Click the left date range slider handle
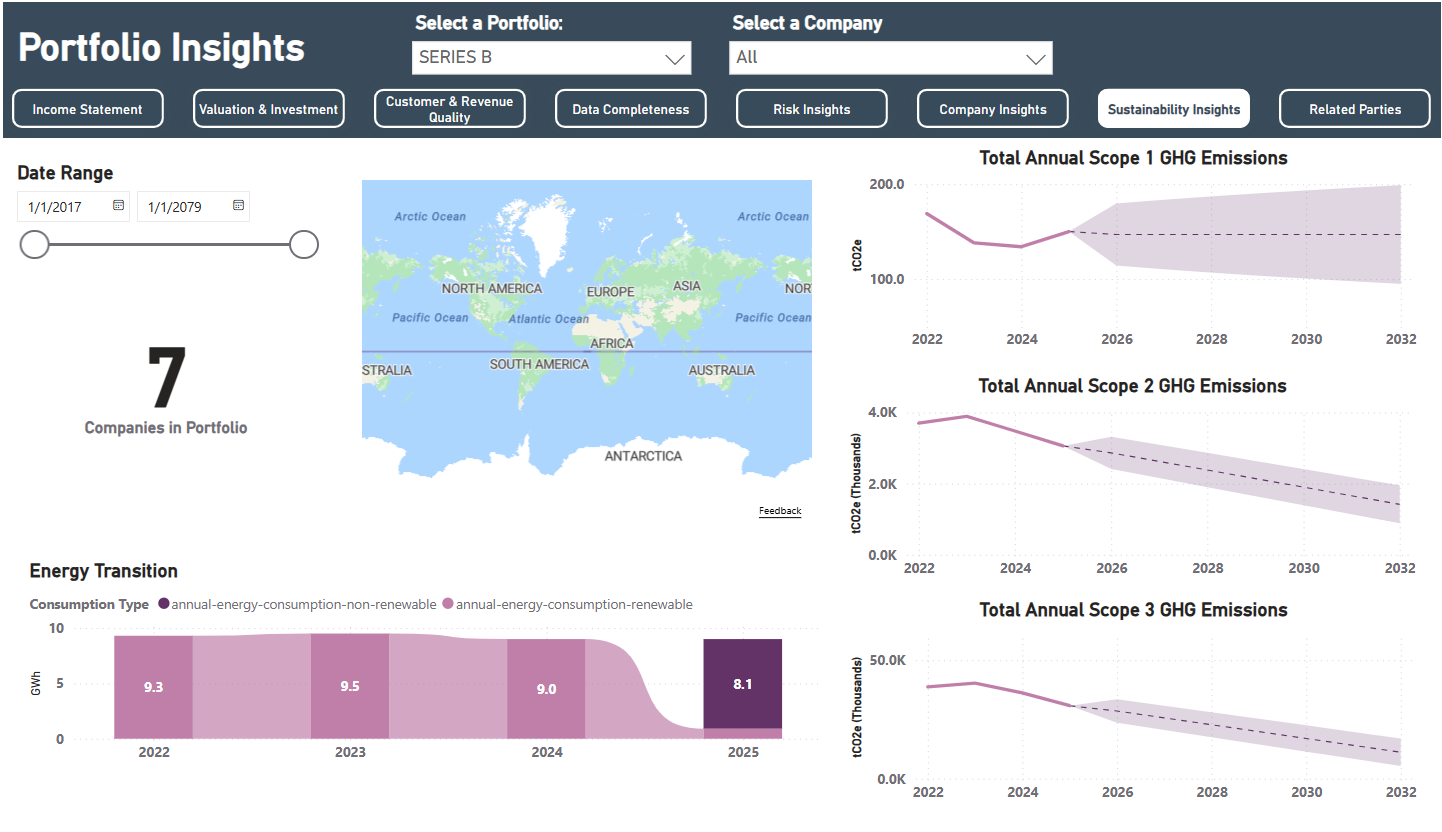The height and width of the screenshot is (832, 1442). tap(35, 244)
